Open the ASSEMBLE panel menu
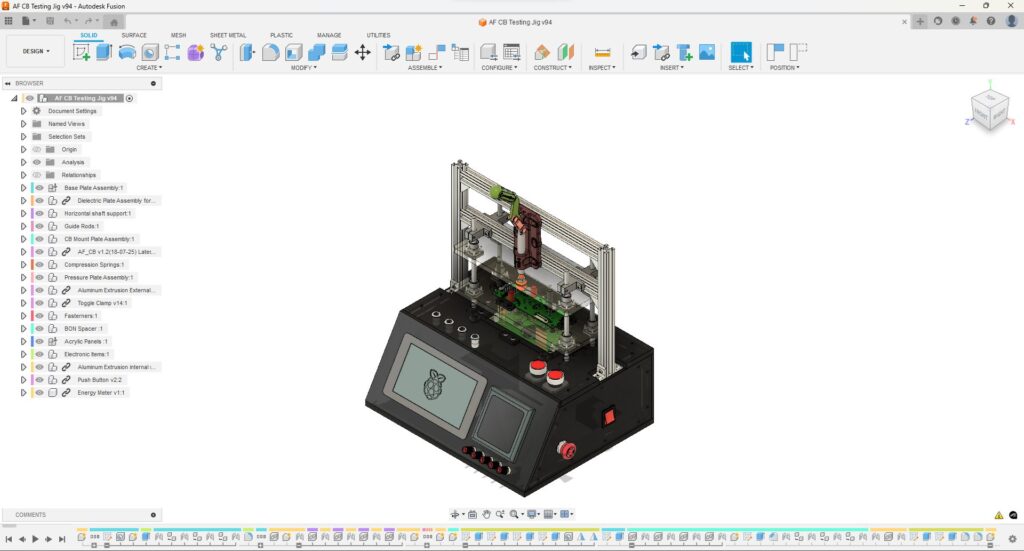This screenshot has width=1024, height=551. [425, 68]
